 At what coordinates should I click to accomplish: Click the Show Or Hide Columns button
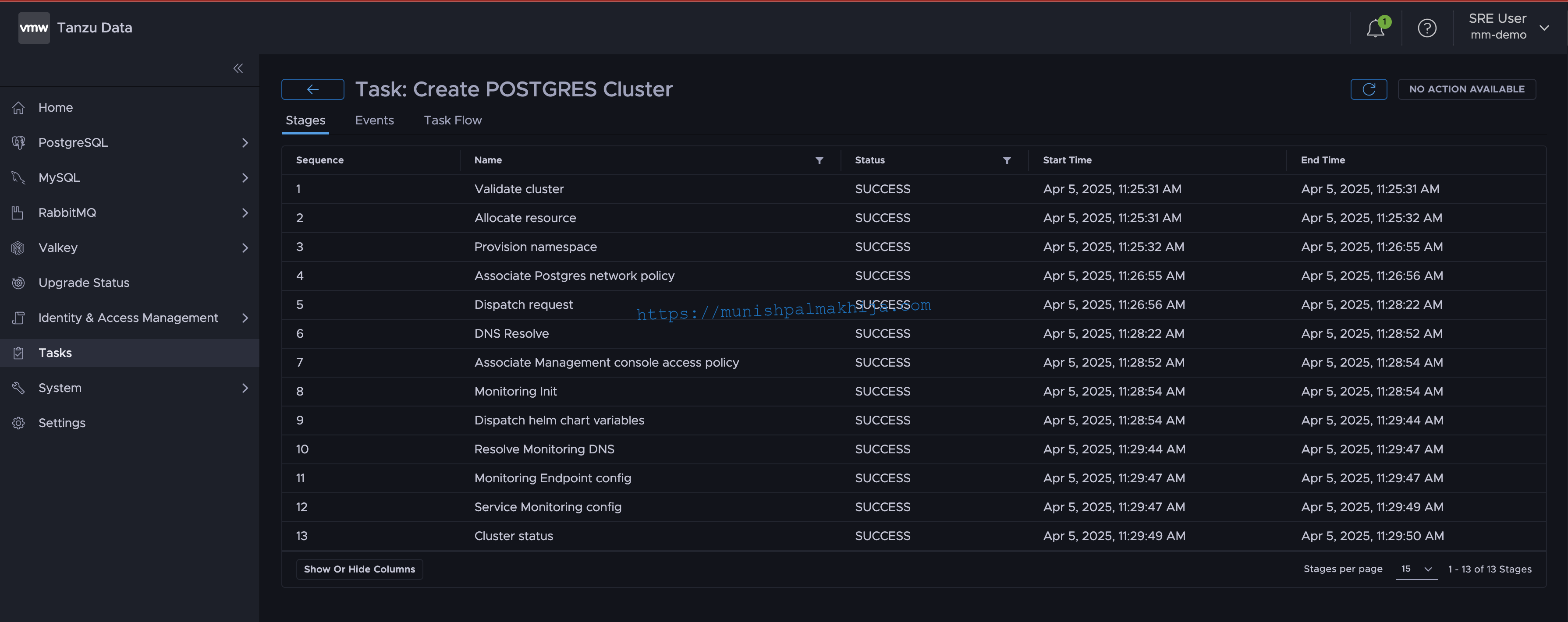coord(359,569)
